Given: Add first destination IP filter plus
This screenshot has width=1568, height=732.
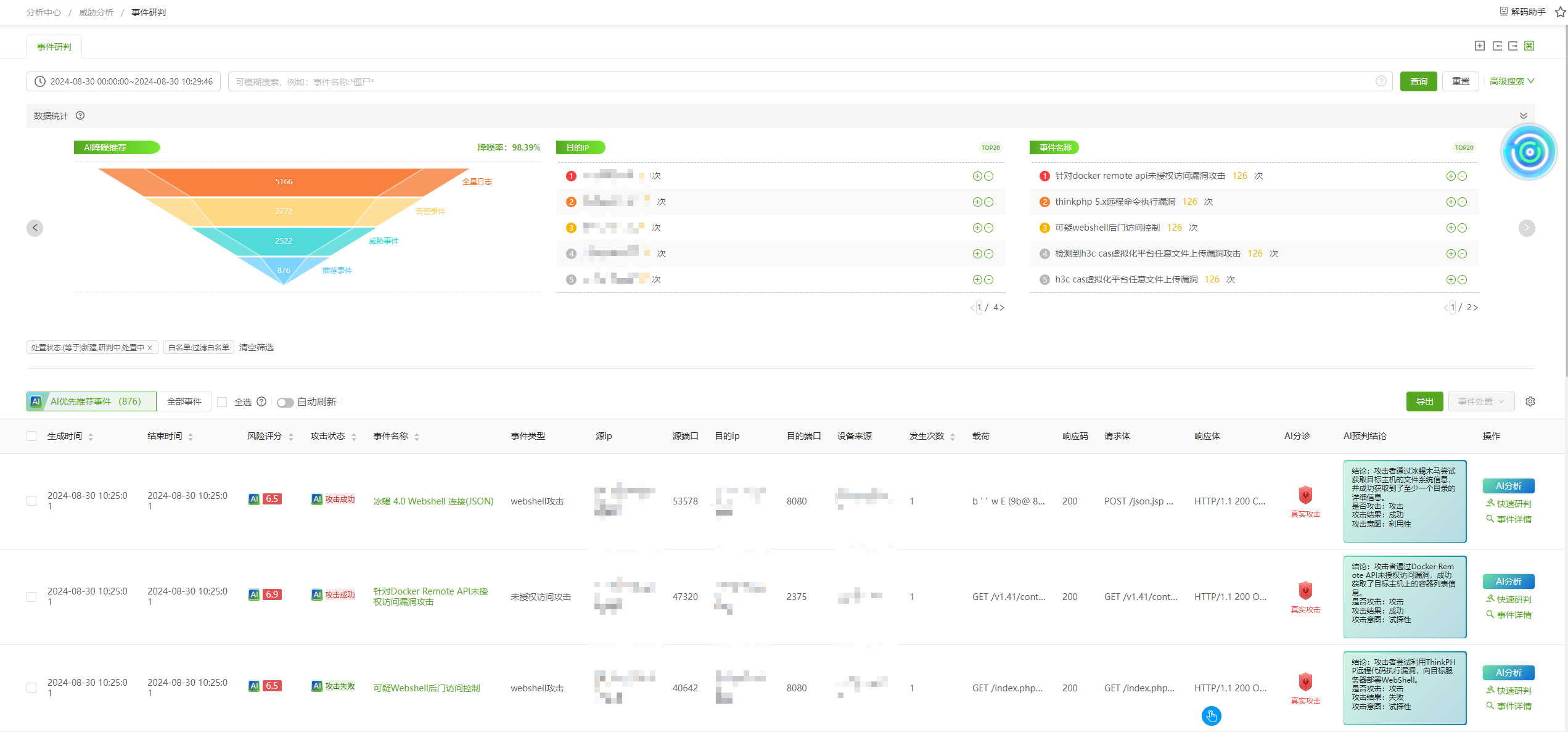Looking at the screenshot, I should click(x=977, y=176).
